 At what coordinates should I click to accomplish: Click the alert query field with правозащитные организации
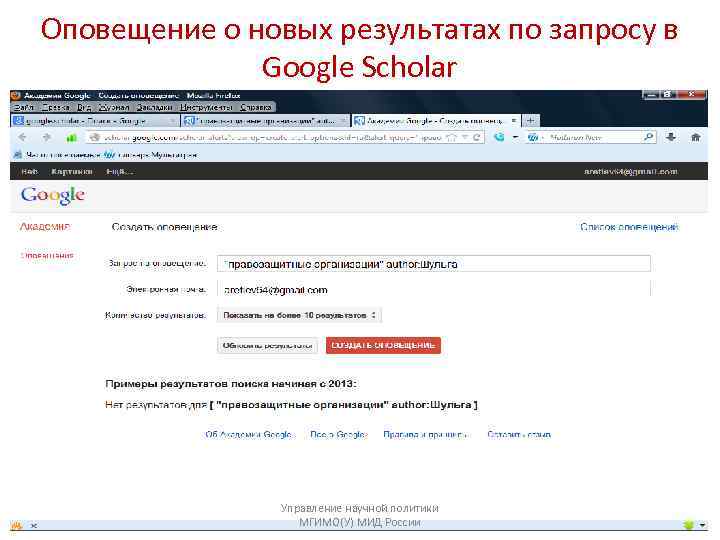[434, 264]
